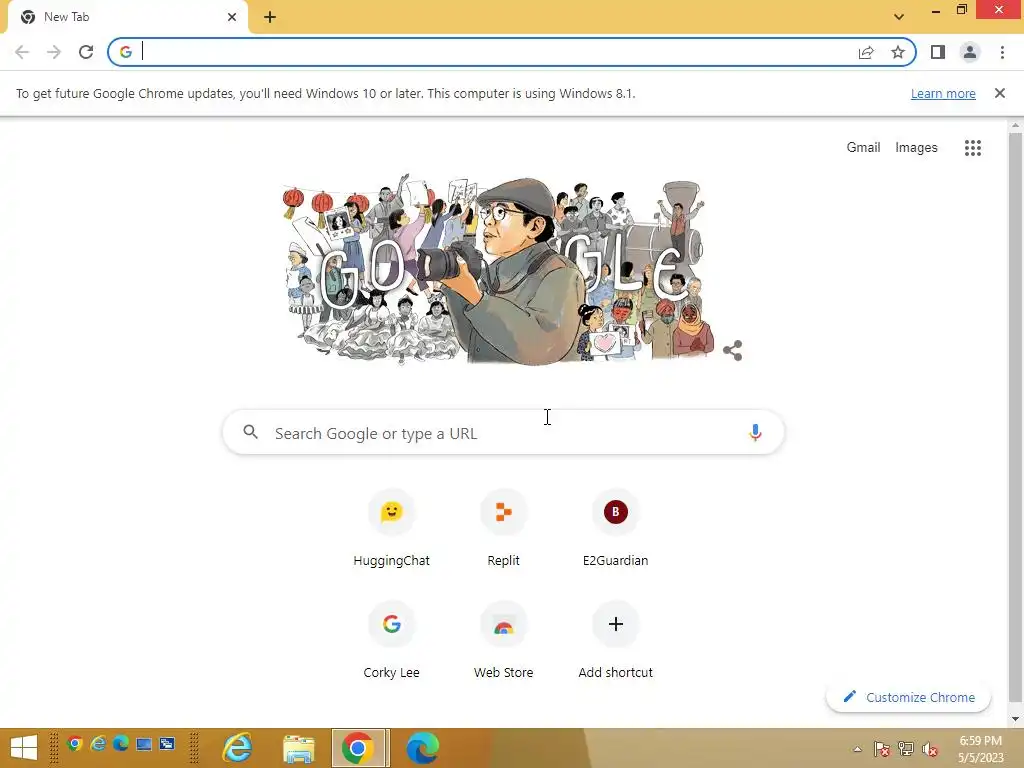Open large Internet Explorer taskbar icon
The width and height of the screenshot is (1024, 768).
click(x=238, y=748)
